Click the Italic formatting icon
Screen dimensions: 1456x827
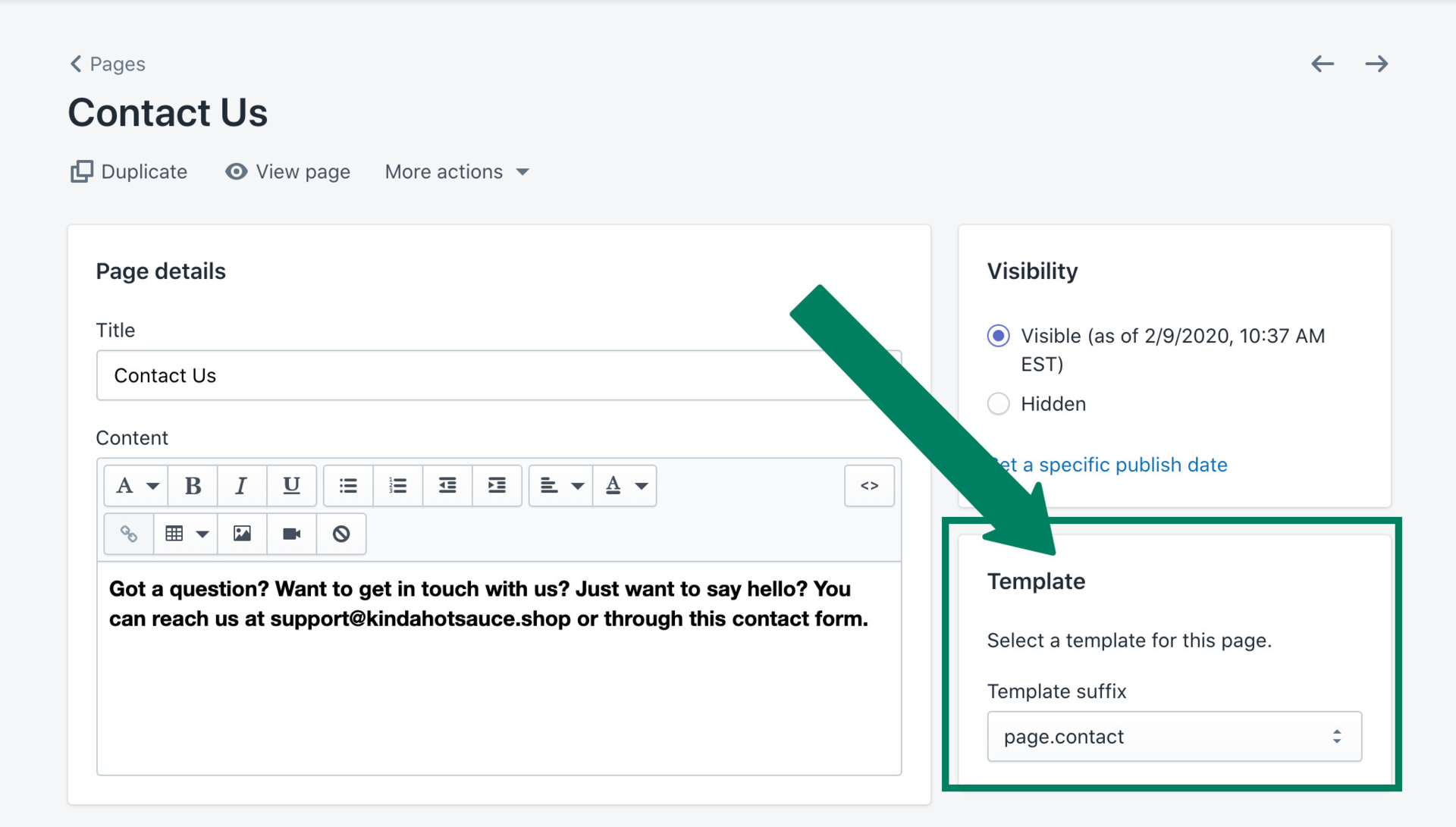240,486
